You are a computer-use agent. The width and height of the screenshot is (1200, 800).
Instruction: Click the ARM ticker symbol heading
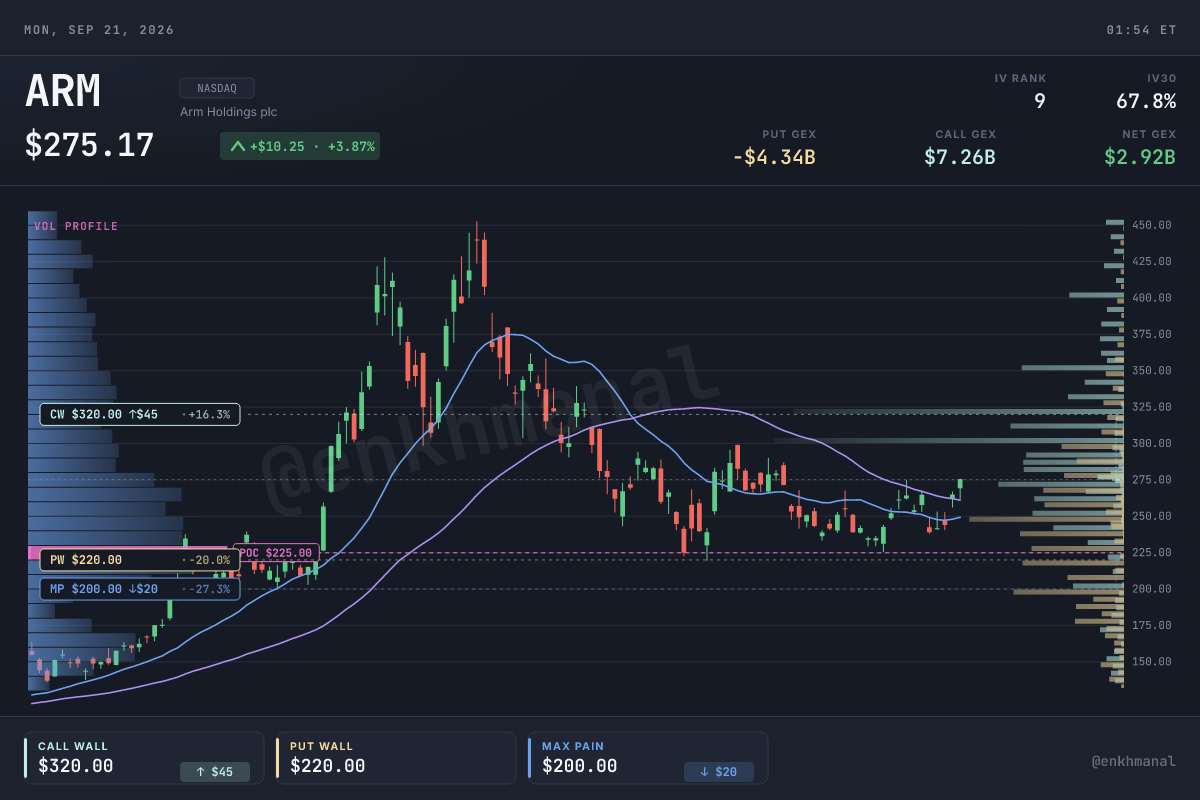tap(63, 92)
